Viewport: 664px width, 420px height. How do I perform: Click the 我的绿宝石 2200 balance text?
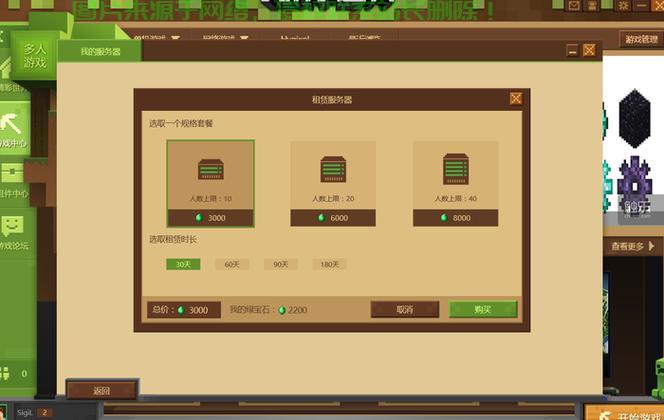268,310
